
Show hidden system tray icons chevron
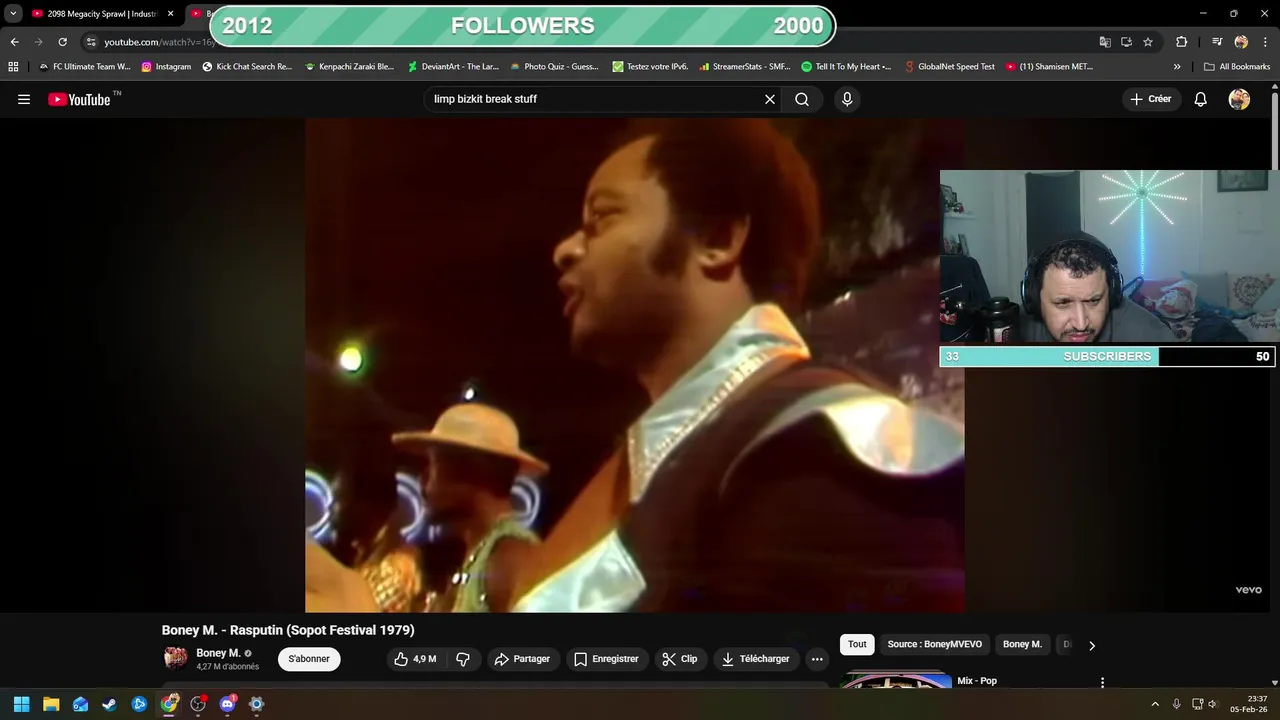coord(1155,704)
